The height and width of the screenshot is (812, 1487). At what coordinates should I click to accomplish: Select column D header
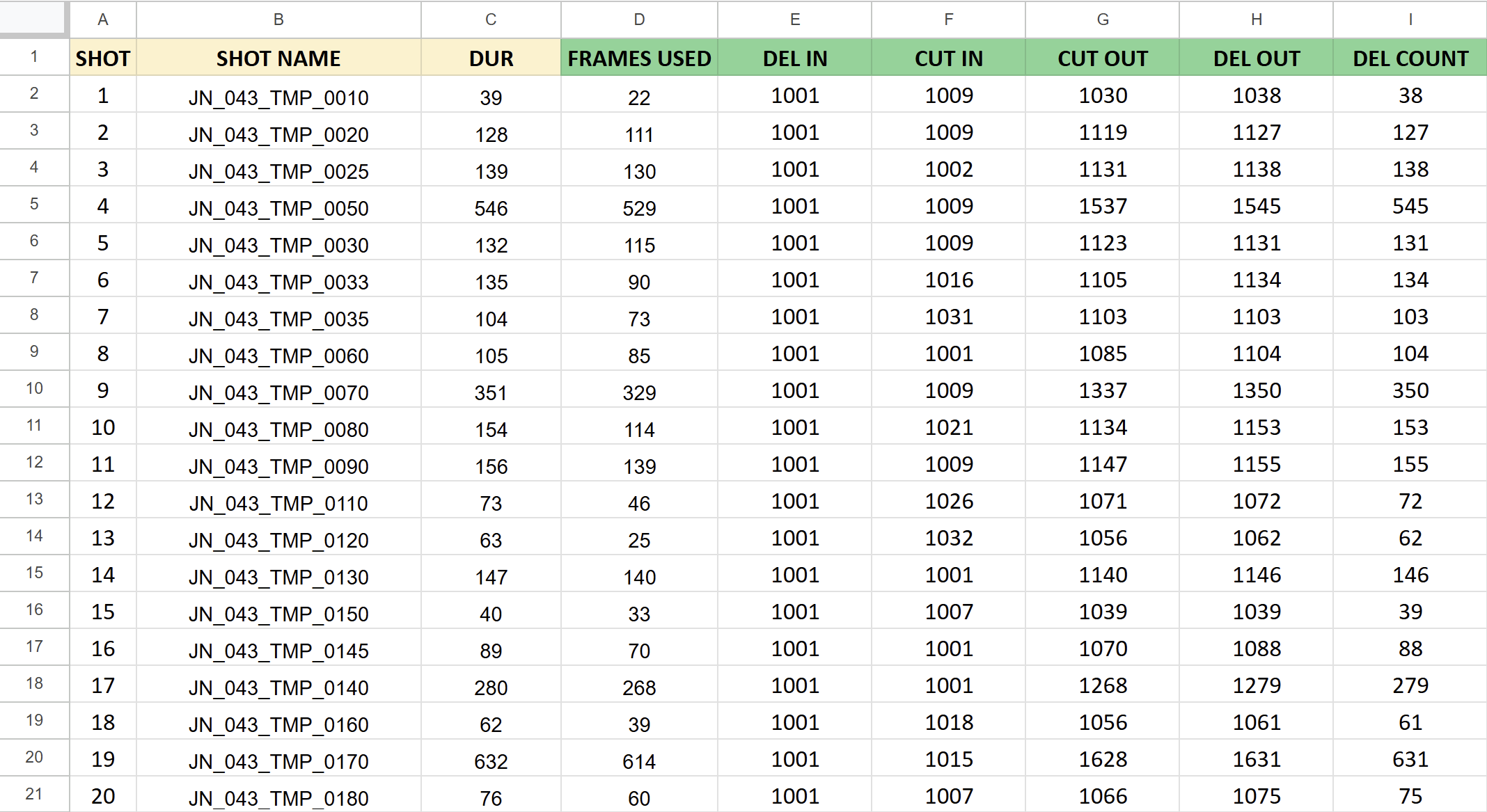tap(639, 19)
